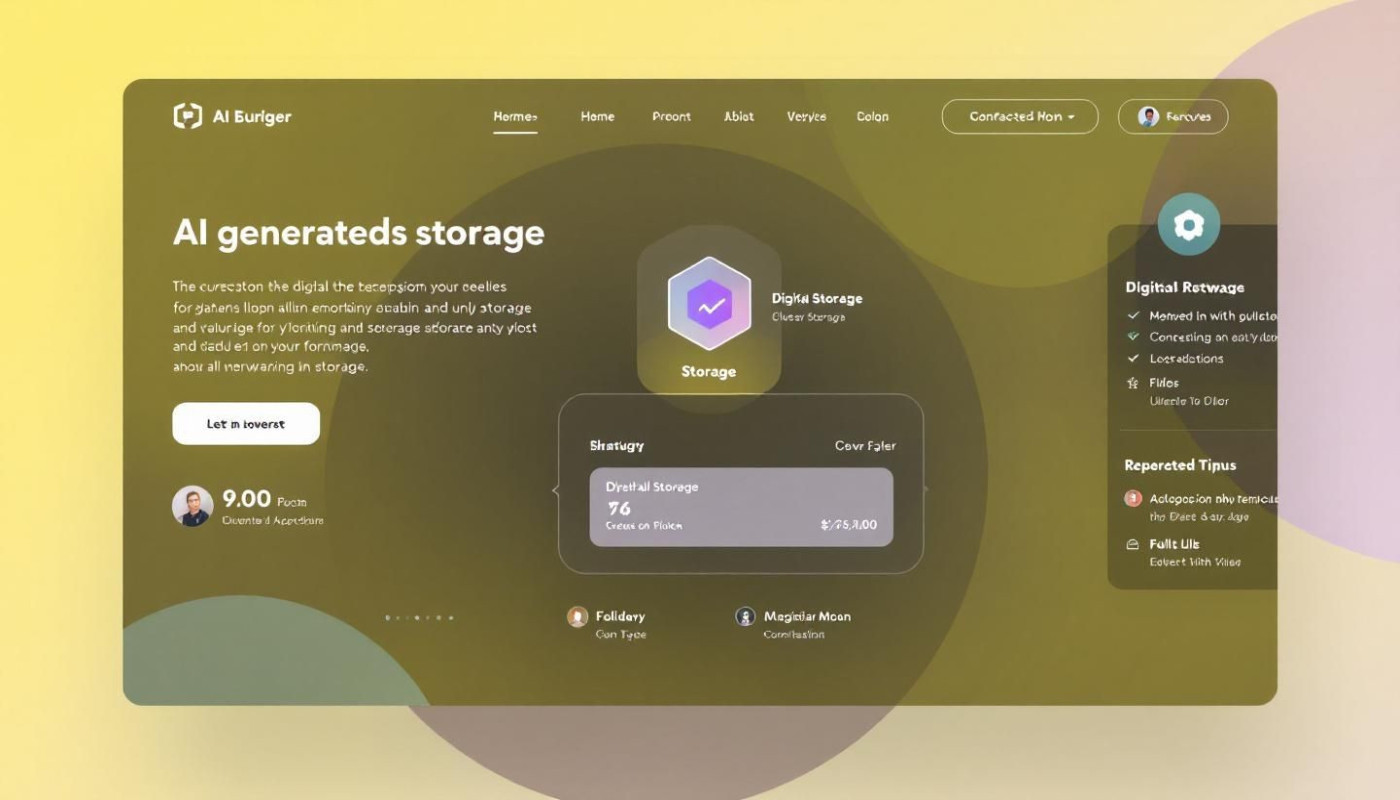
Task: Click the 9.00 rating value
Action: (246, 498)
